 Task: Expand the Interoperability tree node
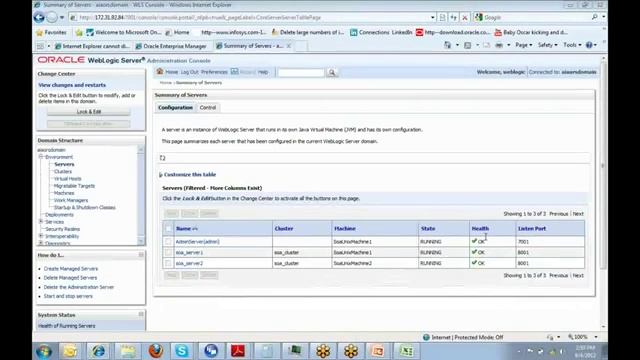pos(41,236)
